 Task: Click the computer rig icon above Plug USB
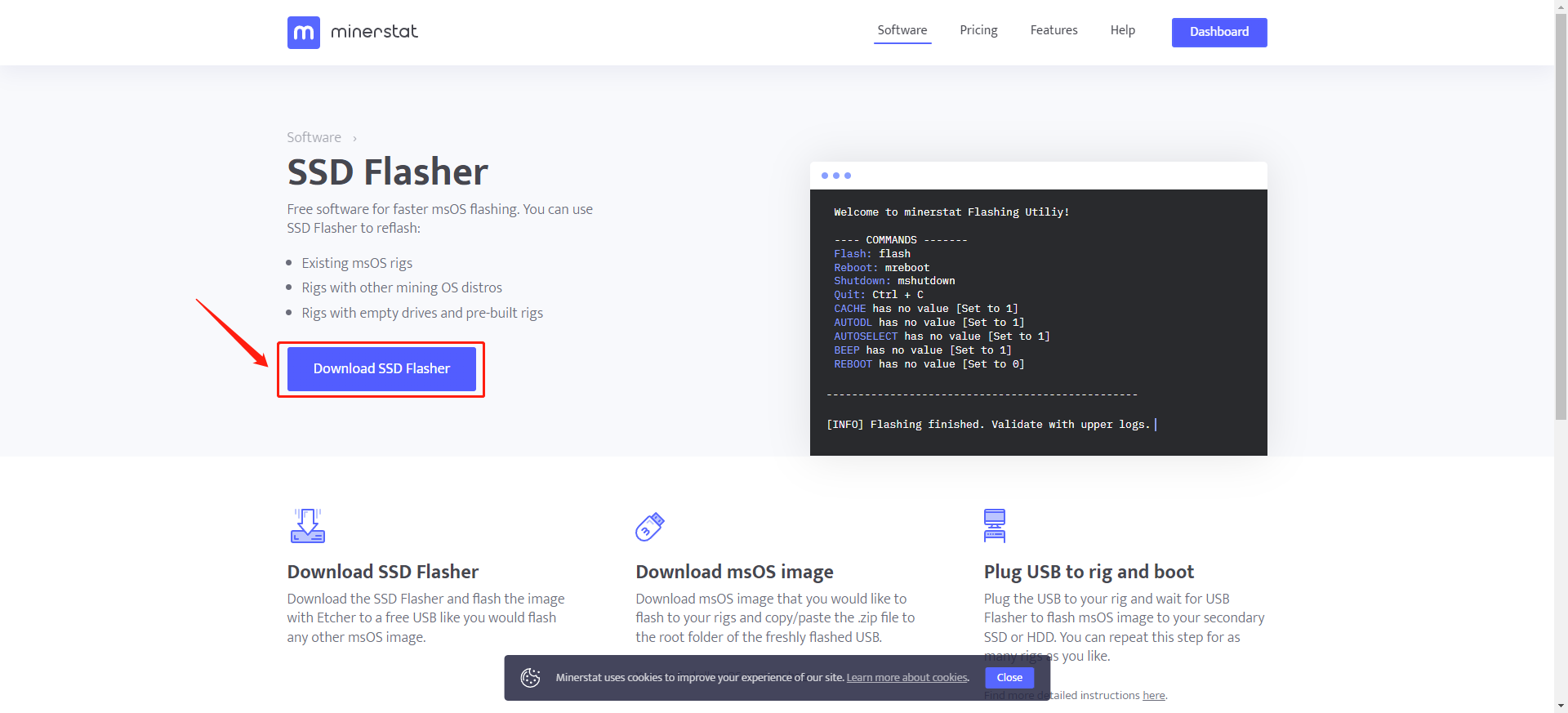995,526
